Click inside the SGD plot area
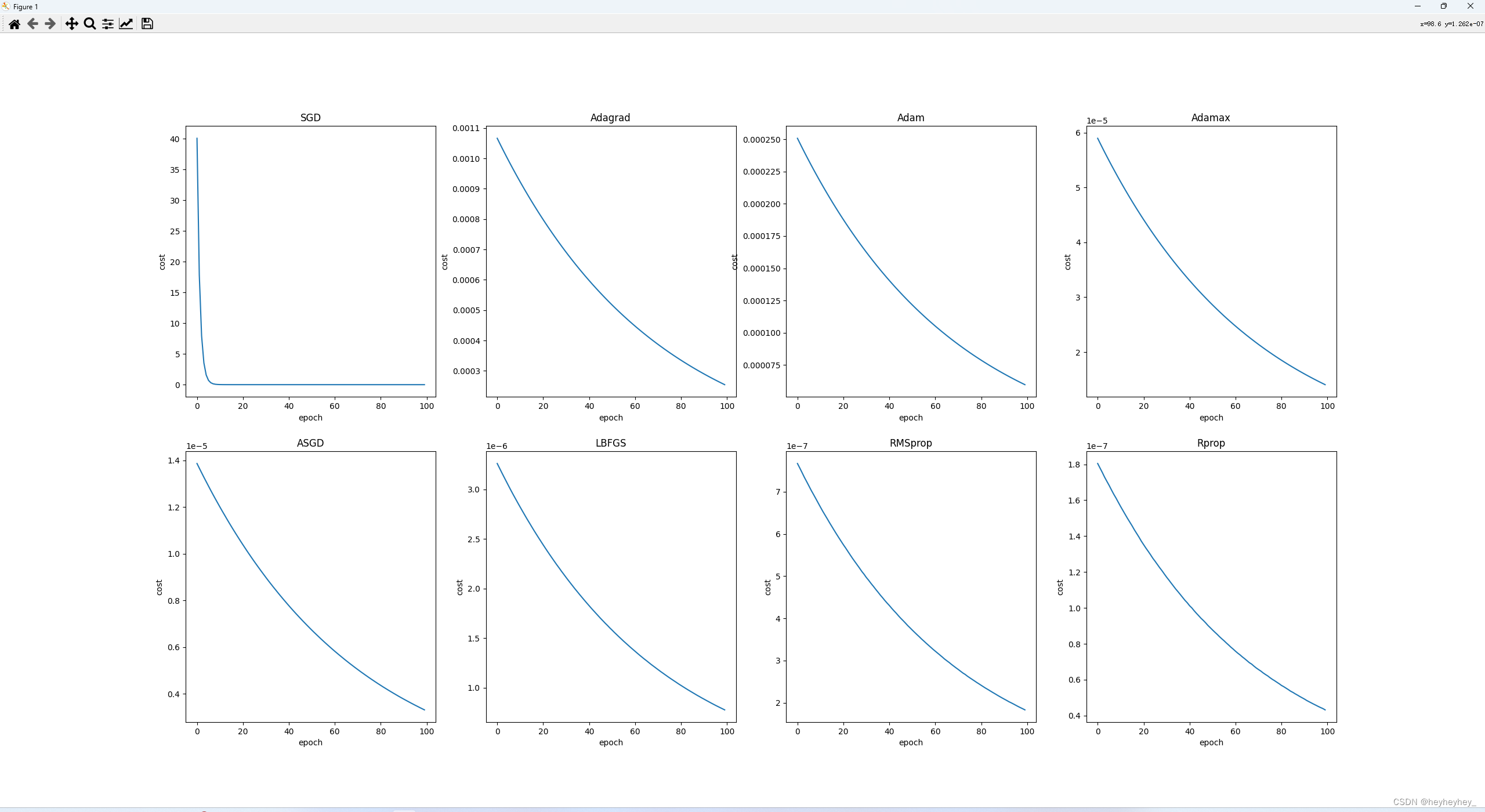 [311, 261]
